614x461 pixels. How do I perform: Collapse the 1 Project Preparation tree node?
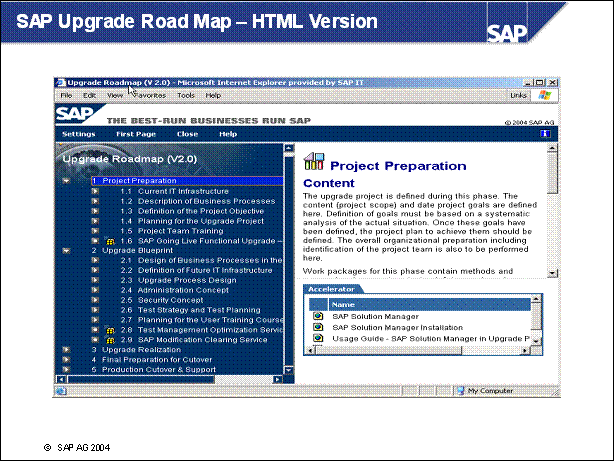[x=66, y=181]
